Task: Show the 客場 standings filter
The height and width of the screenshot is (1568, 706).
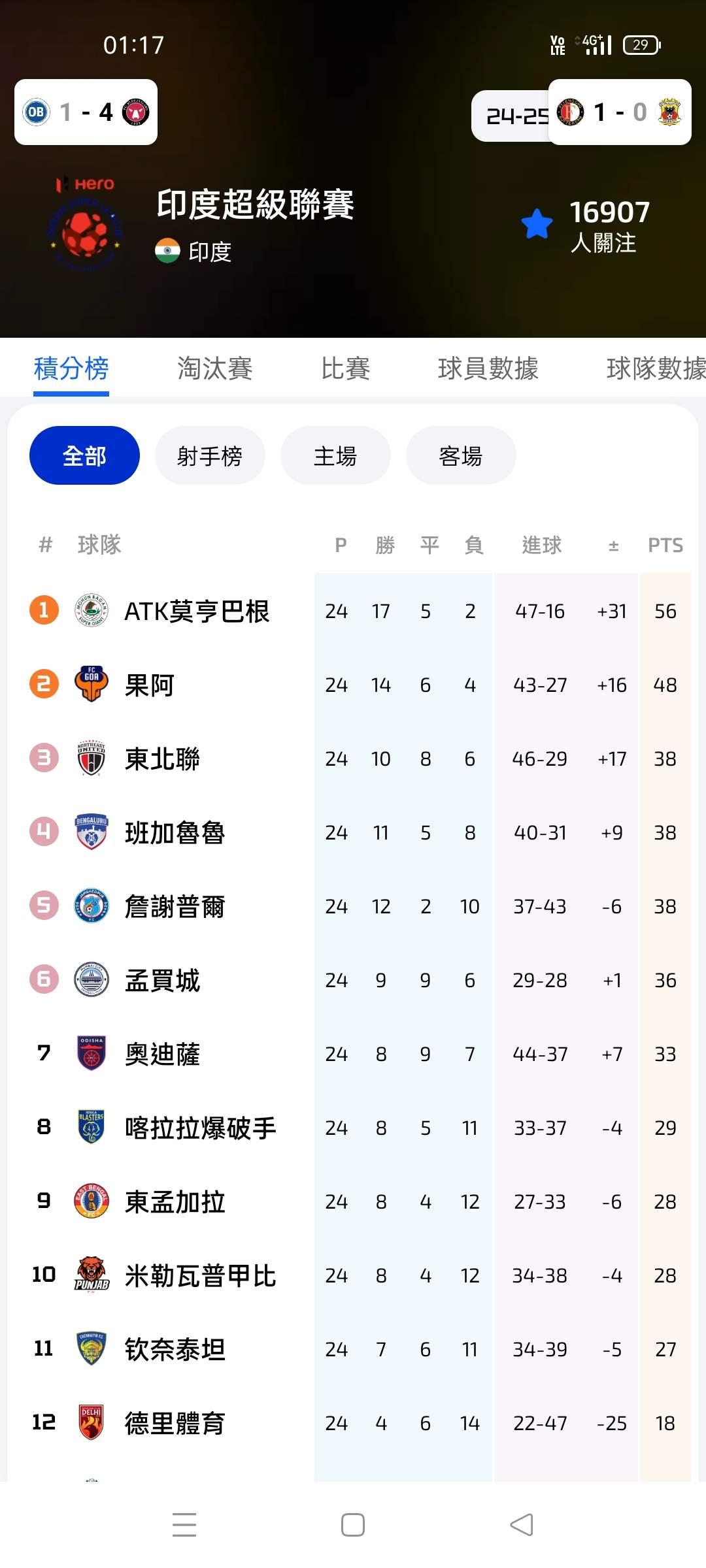Action: [x=461, y=455]
